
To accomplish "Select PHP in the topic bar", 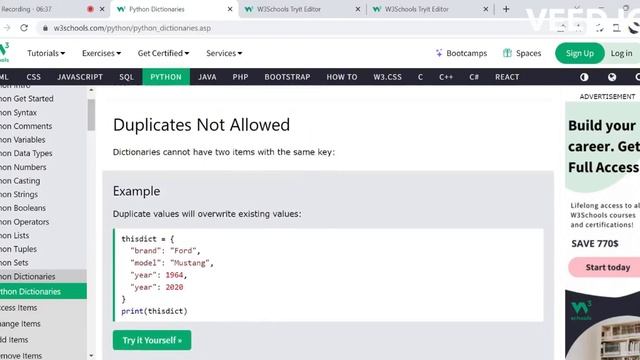I will tap(240, 77).
